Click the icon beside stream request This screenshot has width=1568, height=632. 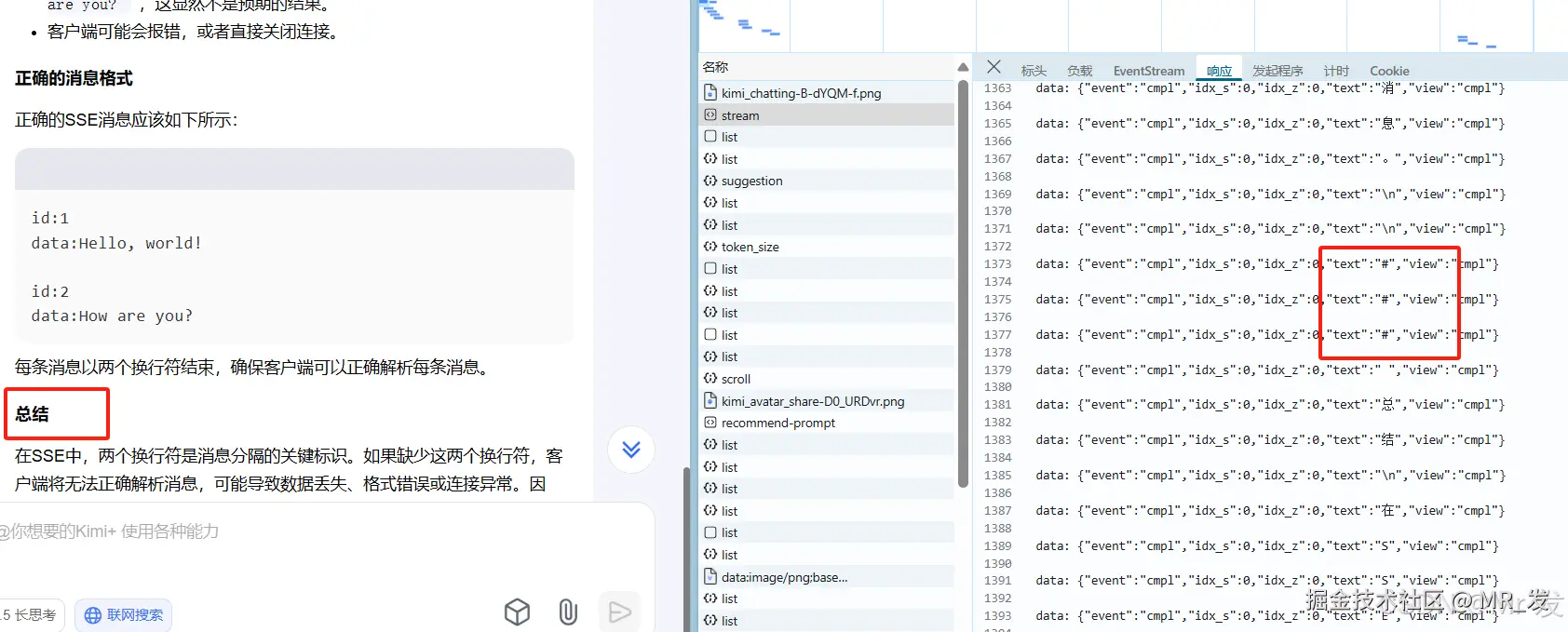710,114
